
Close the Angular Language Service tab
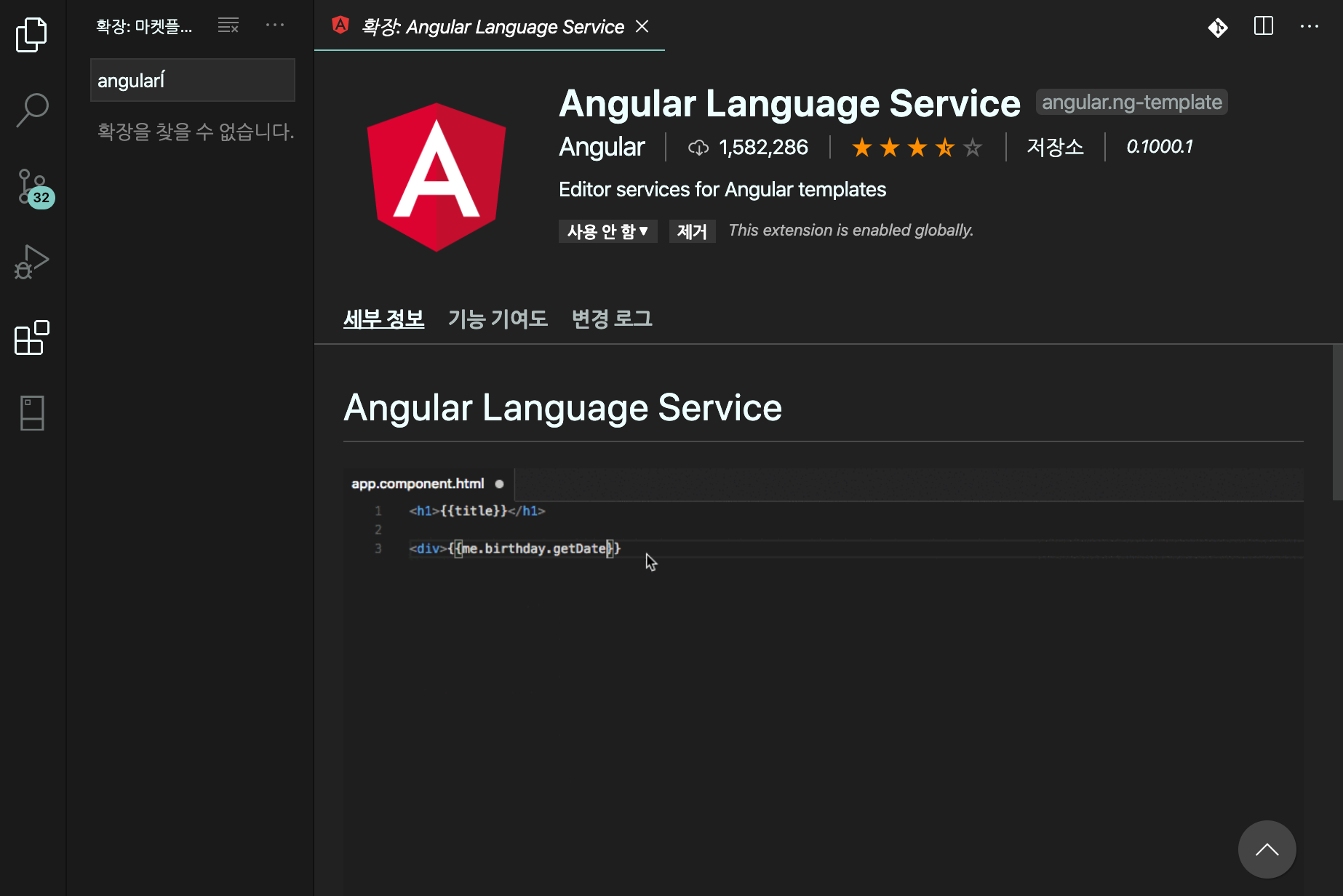[x=642, y=26]
